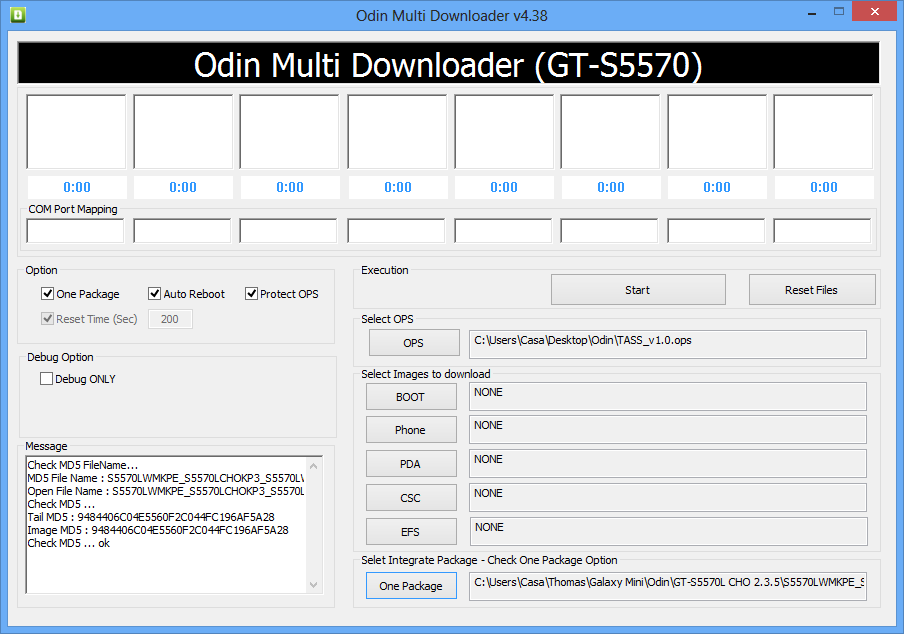Click the Message log scroll down arrow
This screenshot has width=904, height=634.
click(x=314, y=584)
